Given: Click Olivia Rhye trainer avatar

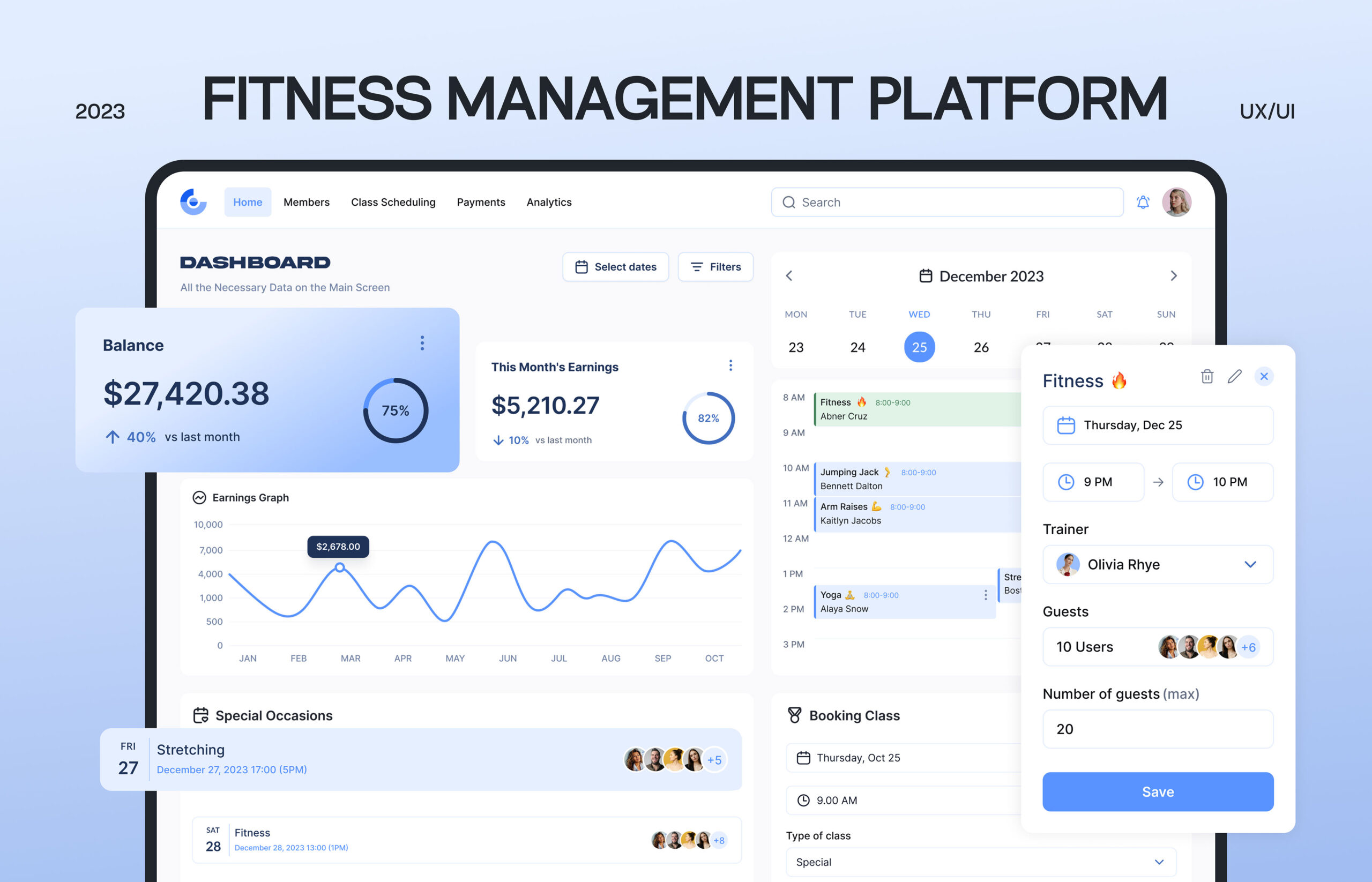Looking at the screenshot, I should (1068, 564).
